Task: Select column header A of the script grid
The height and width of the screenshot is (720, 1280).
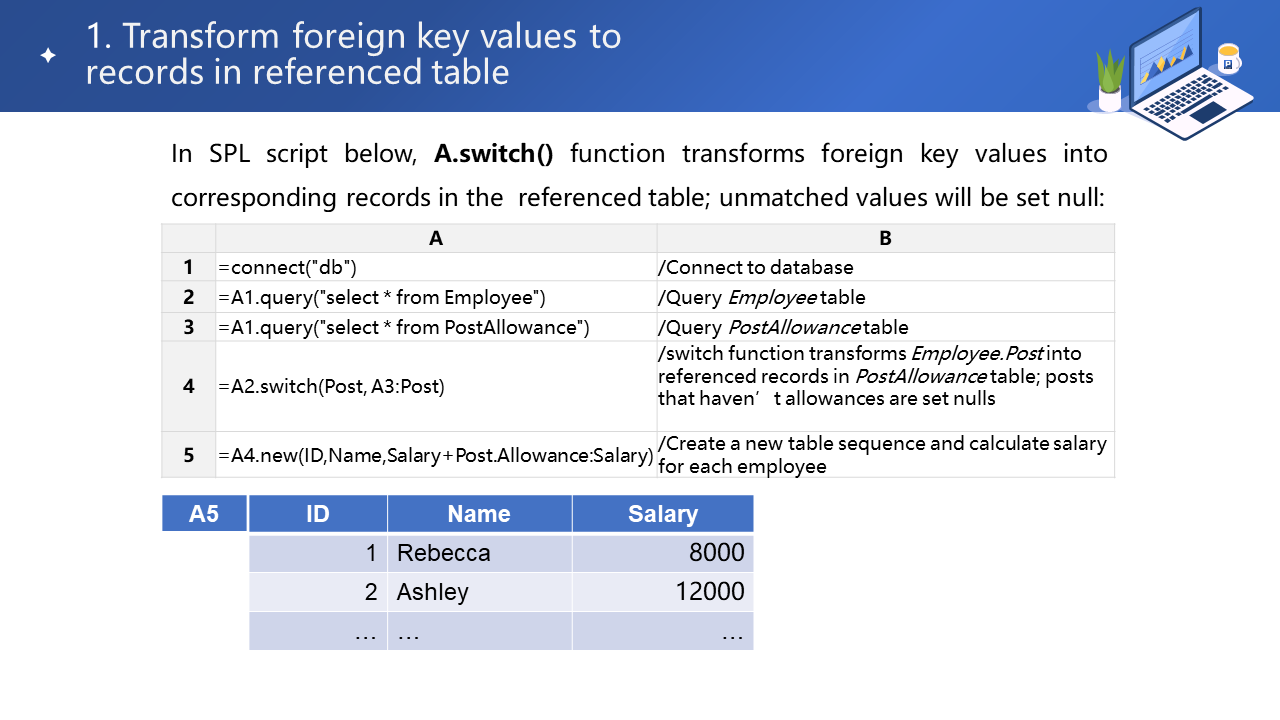Action: [436, 238]
